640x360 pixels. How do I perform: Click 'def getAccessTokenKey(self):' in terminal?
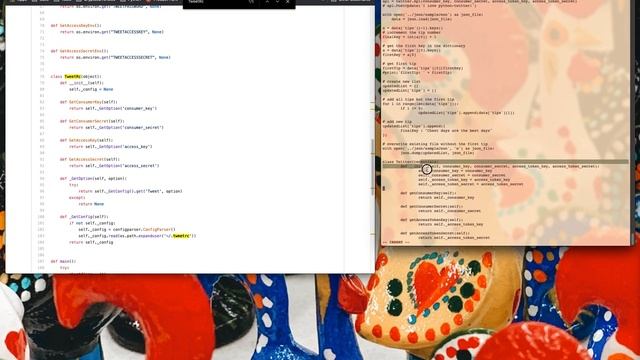click(x=431, y=220)
